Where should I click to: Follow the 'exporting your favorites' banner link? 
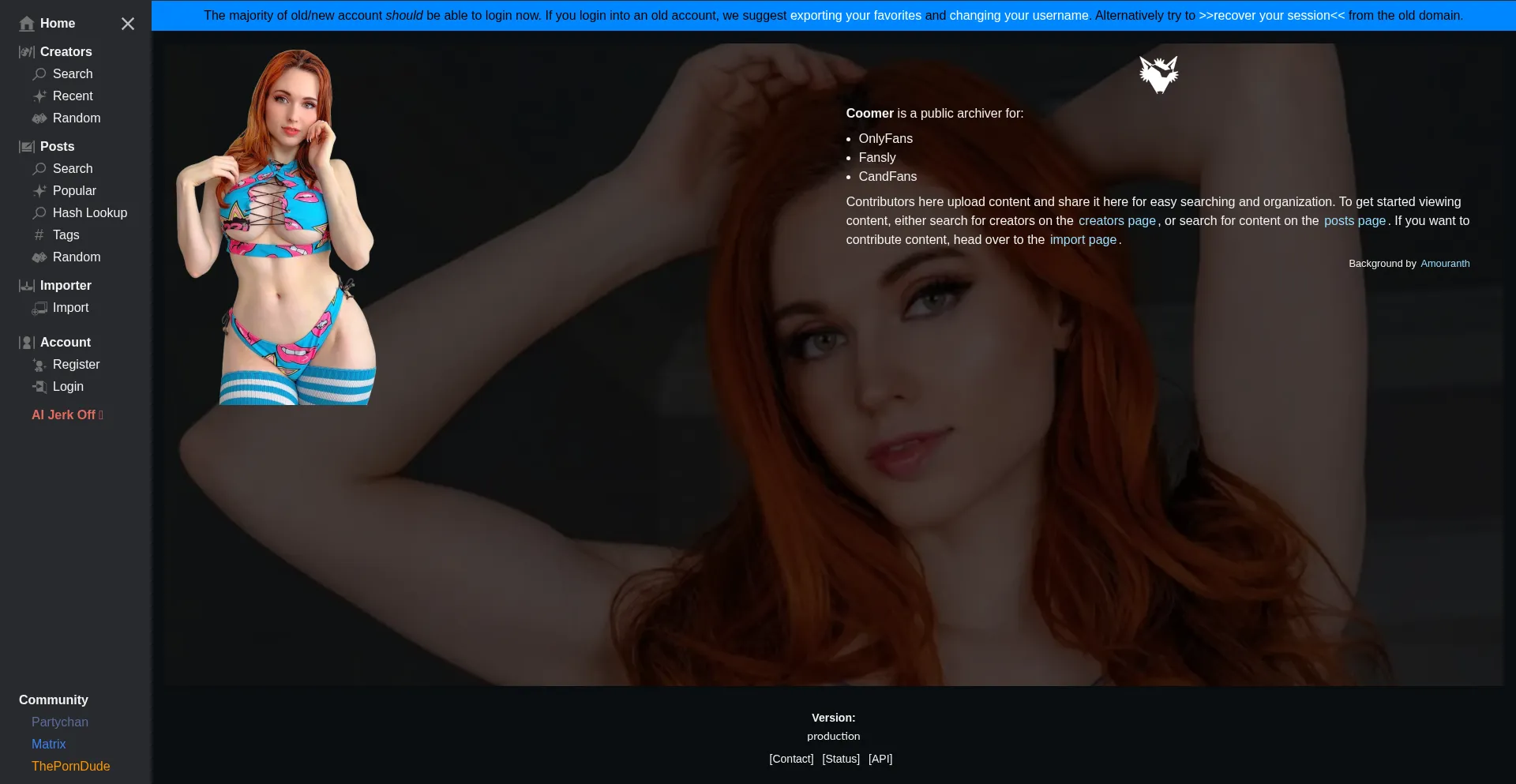pyautogui.click(x=855, y=16)
